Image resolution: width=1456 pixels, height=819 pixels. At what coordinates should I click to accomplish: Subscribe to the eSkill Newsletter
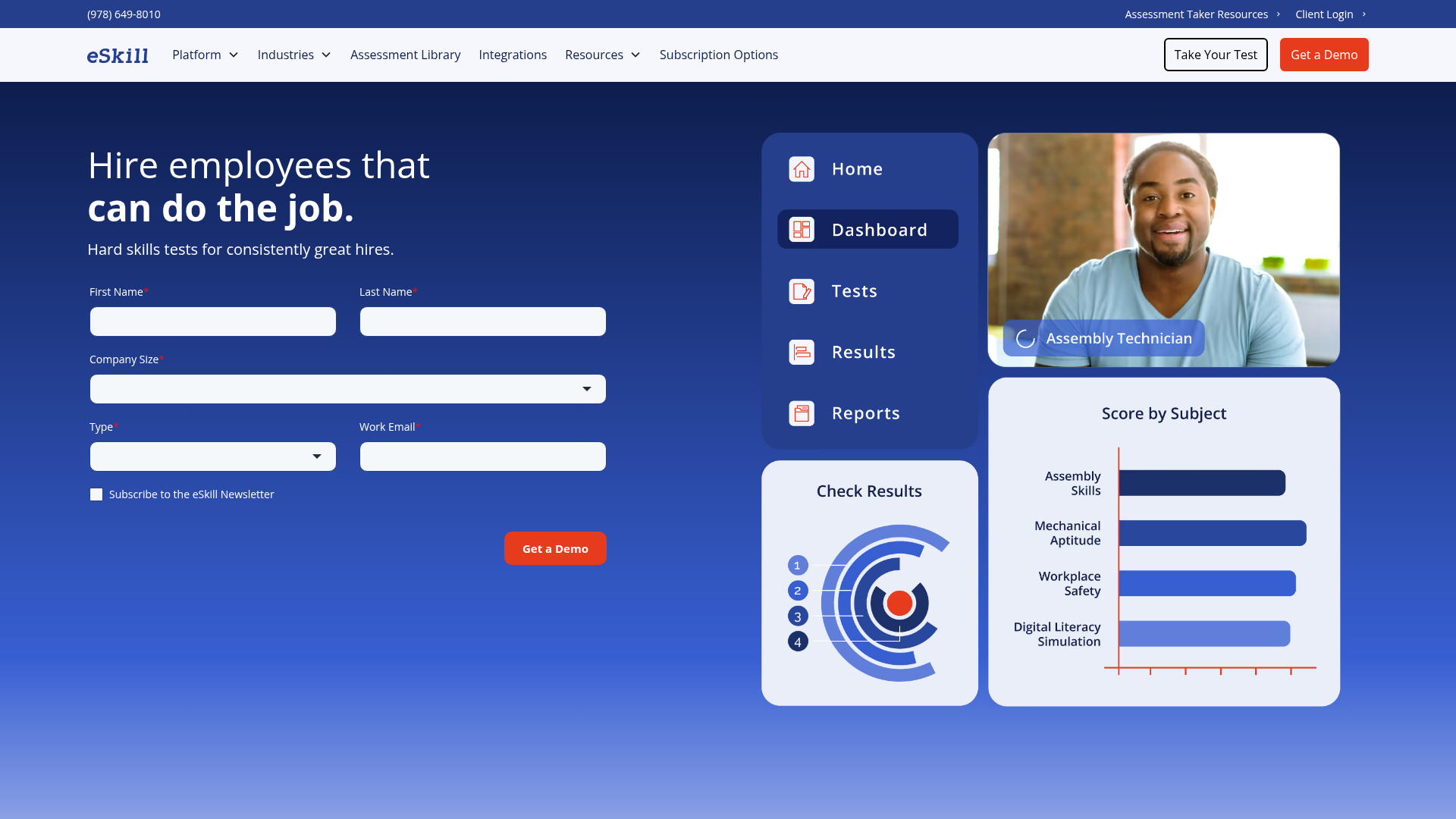[96, 494]
